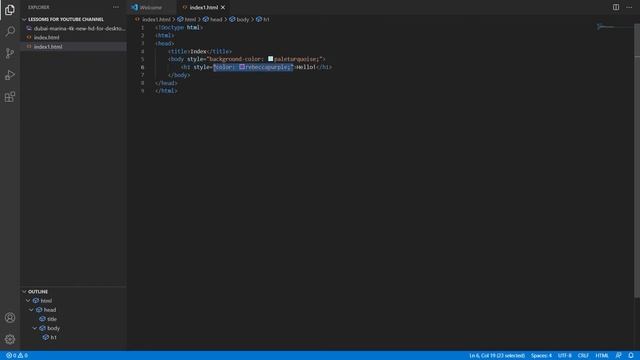
Task: Open Explorer views and more actions ellipsis
Action: [116, 7]
